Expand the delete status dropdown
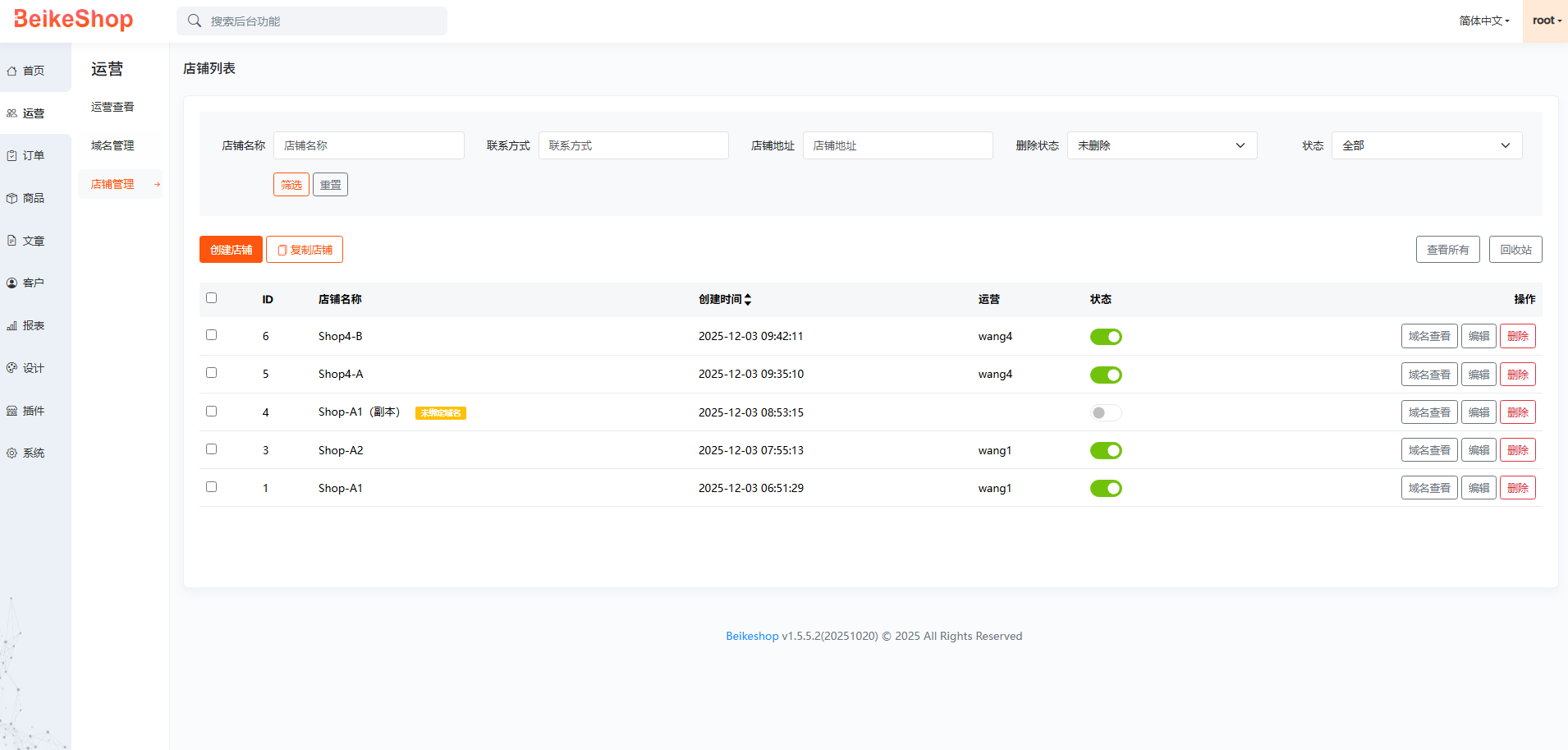The width and height of the screenshot is (1568, 750). [x=1161, y=145]
